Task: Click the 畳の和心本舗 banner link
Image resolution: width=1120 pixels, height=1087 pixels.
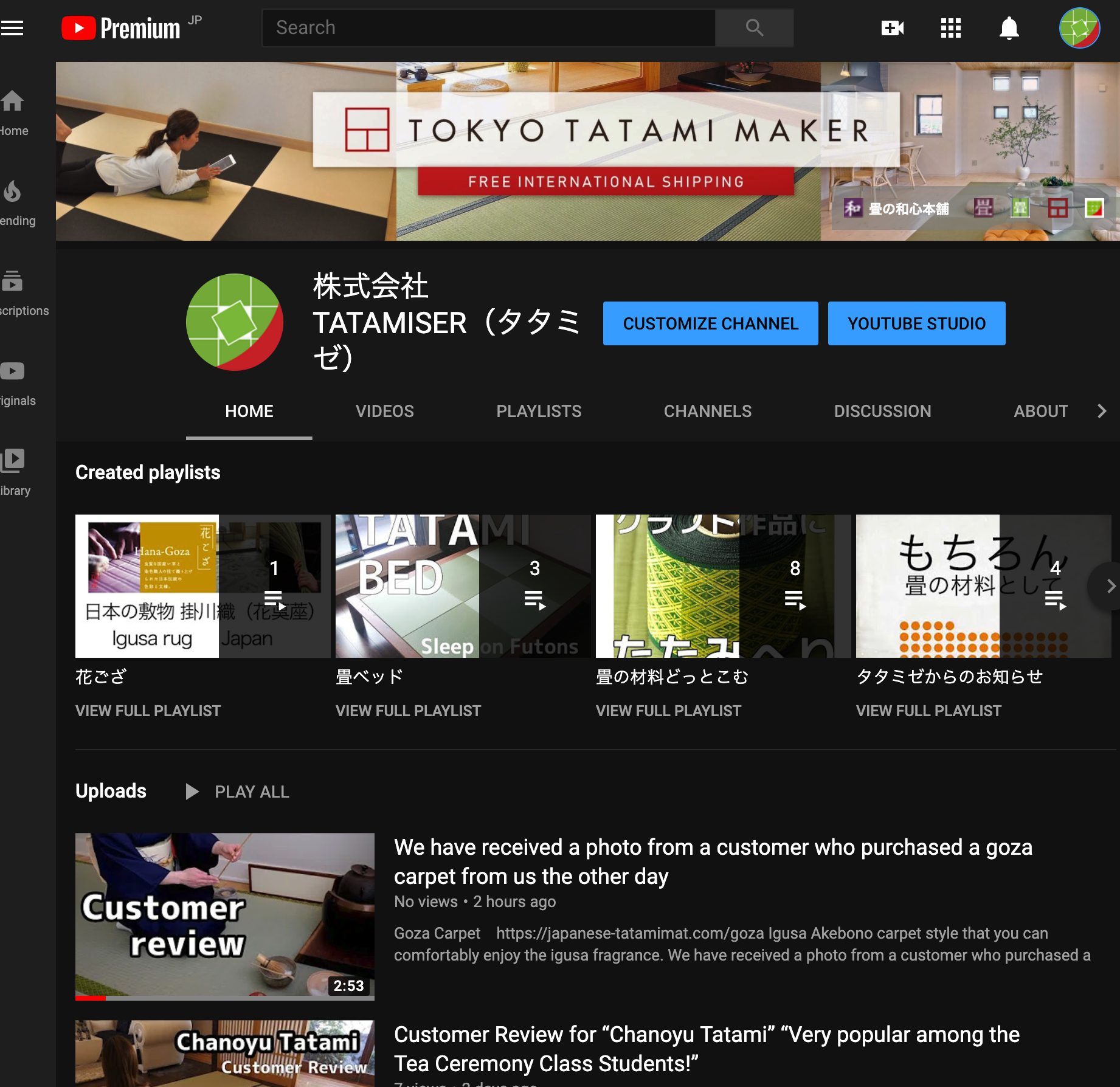Action: 896,209
